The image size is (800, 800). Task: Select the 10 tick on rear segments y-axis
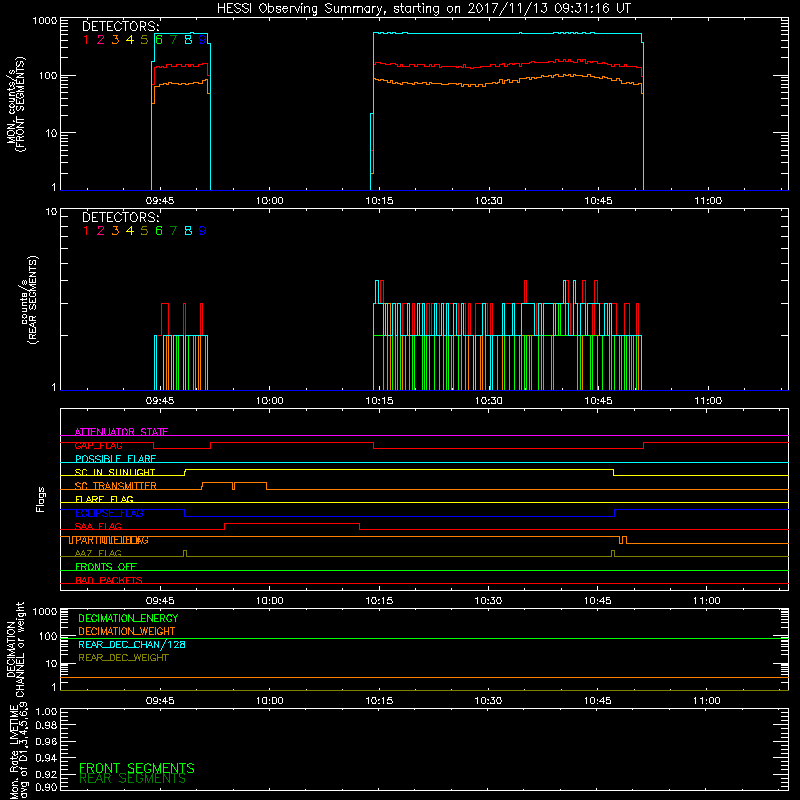tap(52, 211)
